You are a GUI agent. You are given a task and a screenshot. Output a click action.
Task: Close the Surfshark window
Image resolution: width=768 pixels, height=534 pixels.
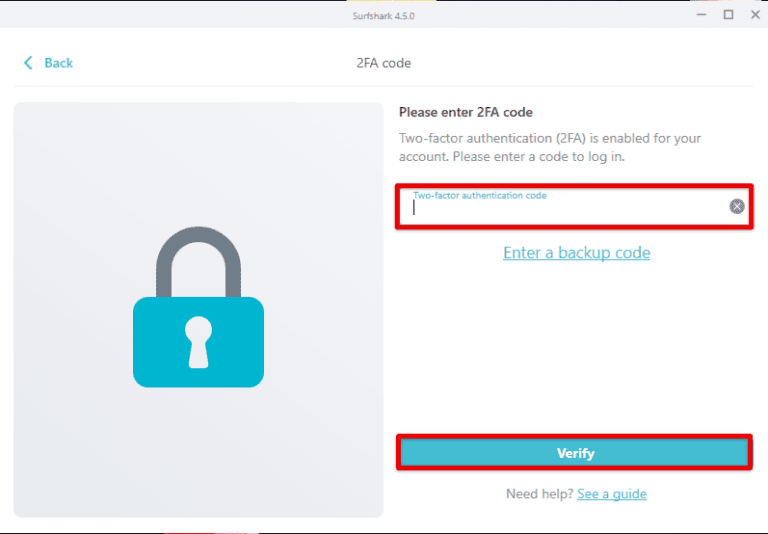(755, 14)
